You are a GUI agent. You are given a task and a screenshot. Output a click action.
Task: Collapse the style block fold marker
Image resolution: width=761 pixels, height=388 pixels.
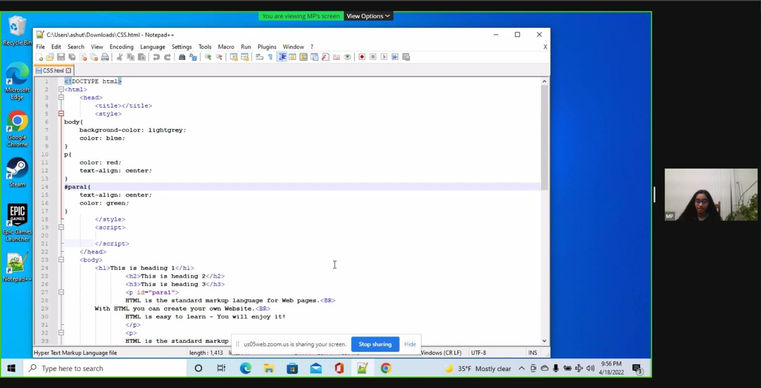coord(61,114)
